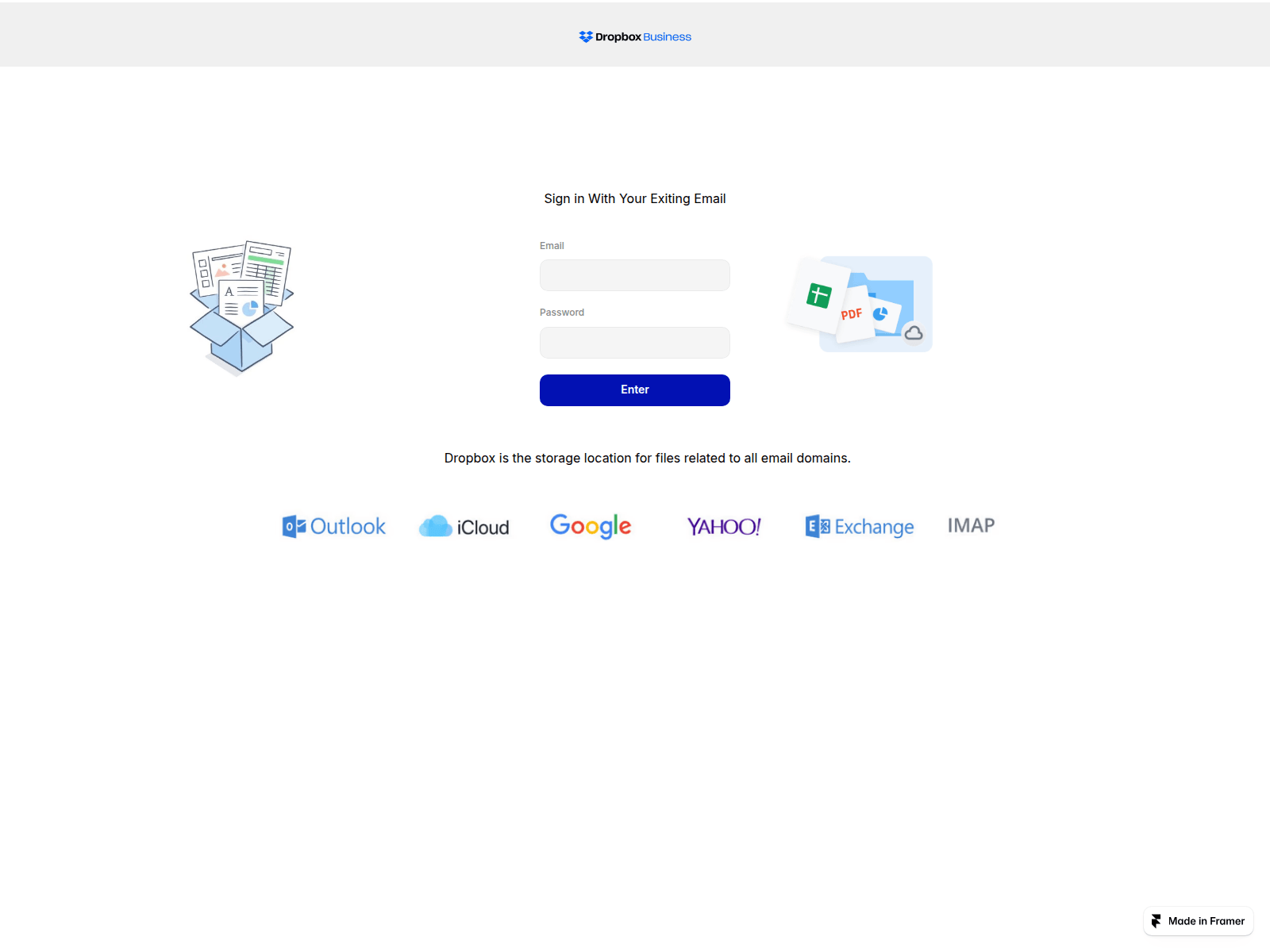Image resolution: width=1270 pixels, height=952 pixels.
Task: Click inside the Password input field
Action: click(x=634, y=343)
